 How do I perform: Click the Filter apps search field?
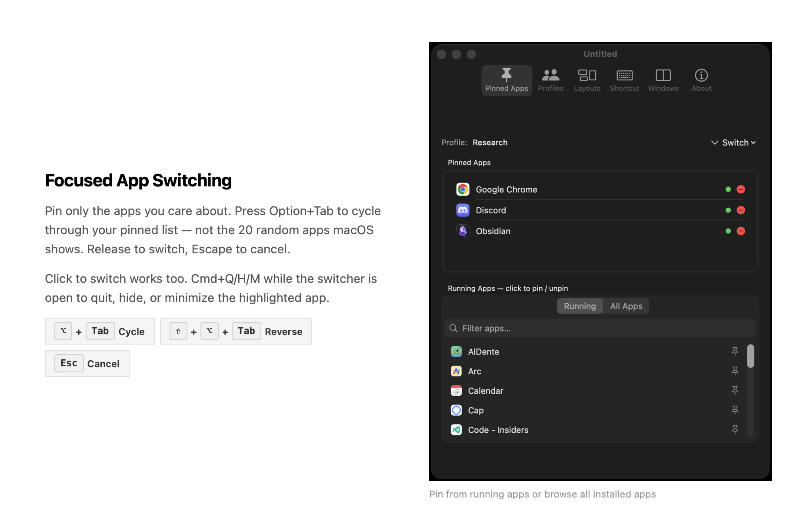600,328
